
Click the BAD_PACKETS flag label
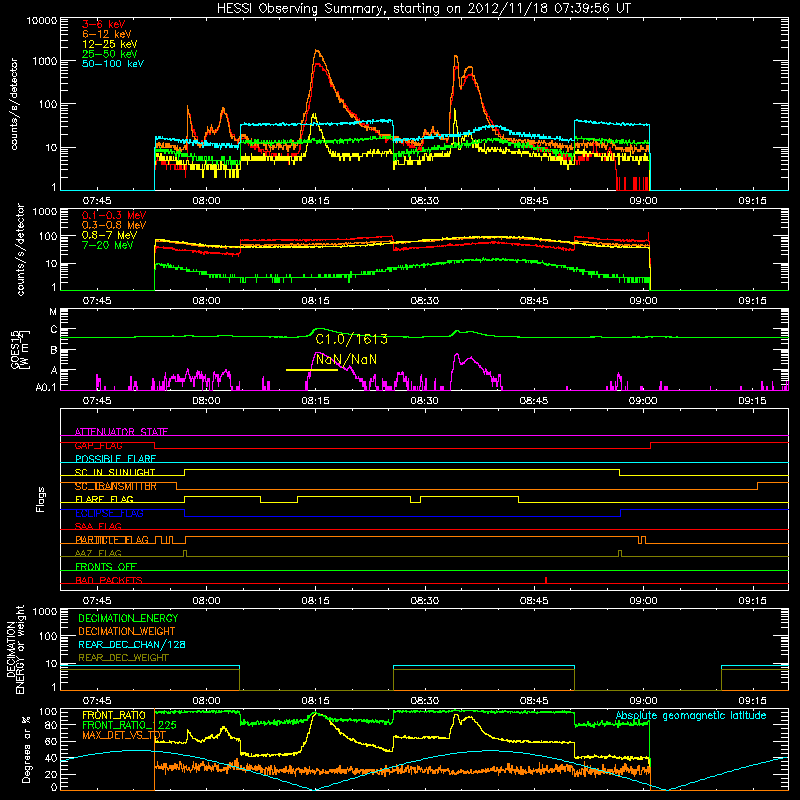pos(109,580)
